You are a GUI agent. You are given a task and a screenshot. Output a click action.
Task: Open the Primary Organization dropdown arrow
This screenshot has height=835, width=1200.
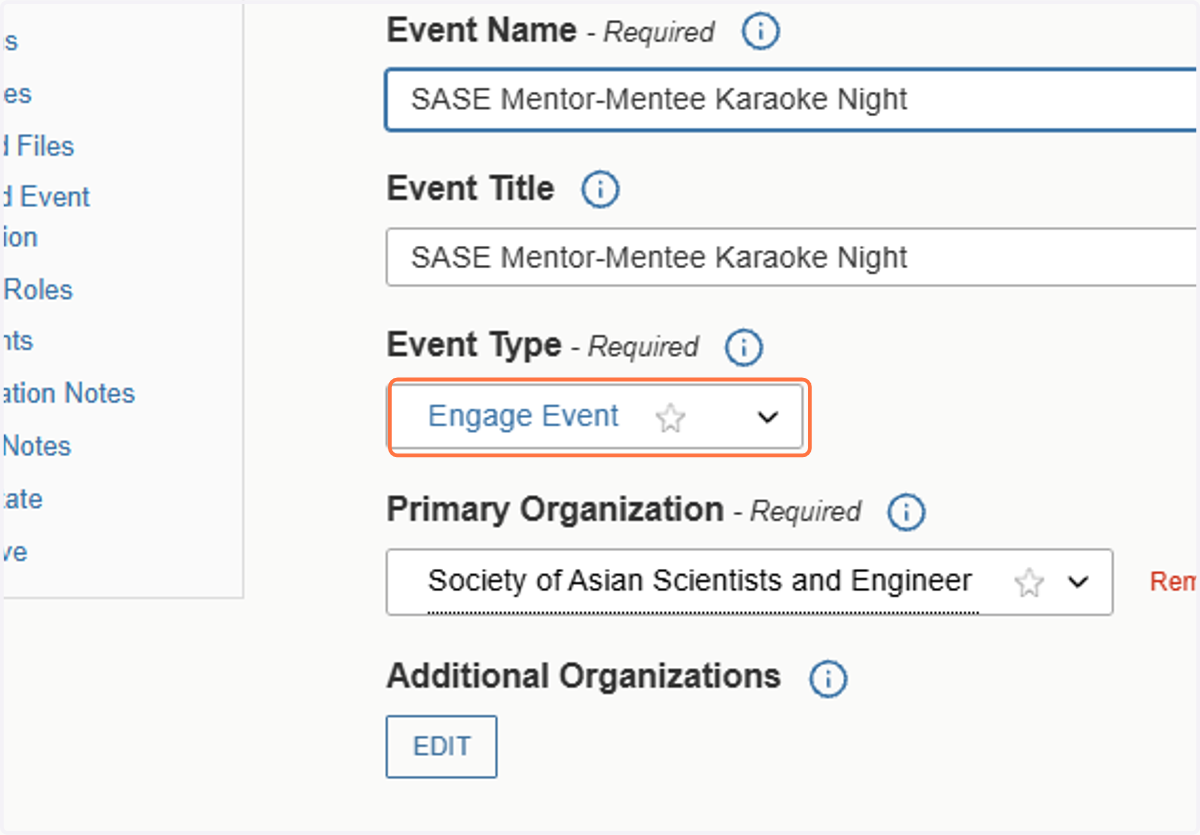point(1078,582)
